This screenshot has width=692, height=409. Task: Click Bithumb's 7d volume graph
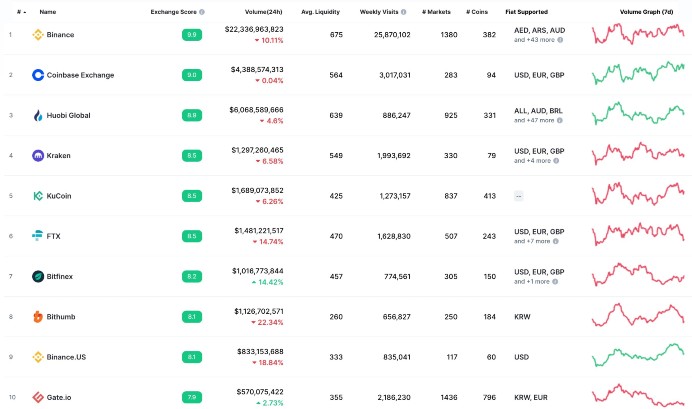click(x=638, y=315)
